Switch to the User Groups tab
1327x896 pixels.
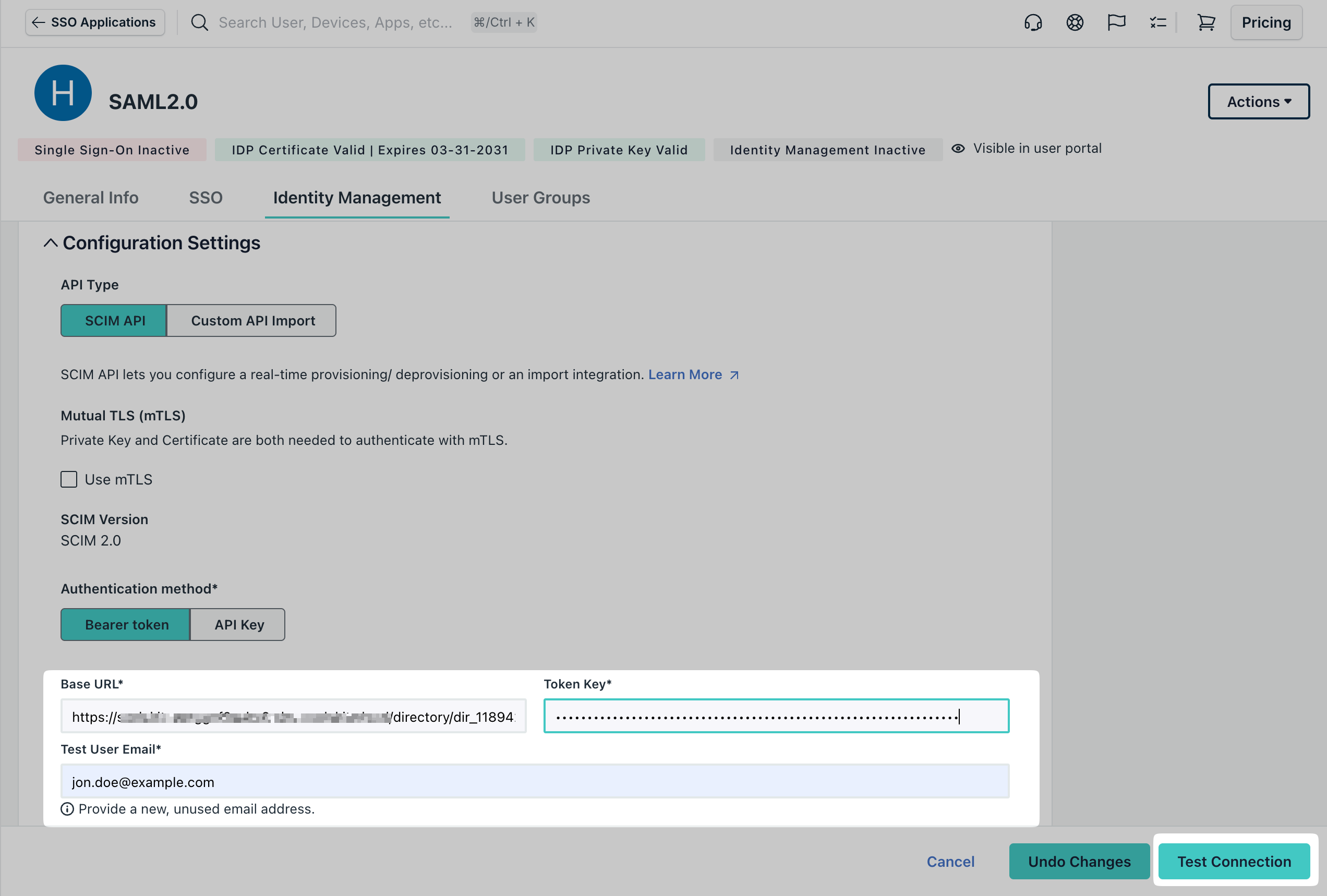click(x=540, y=198)
